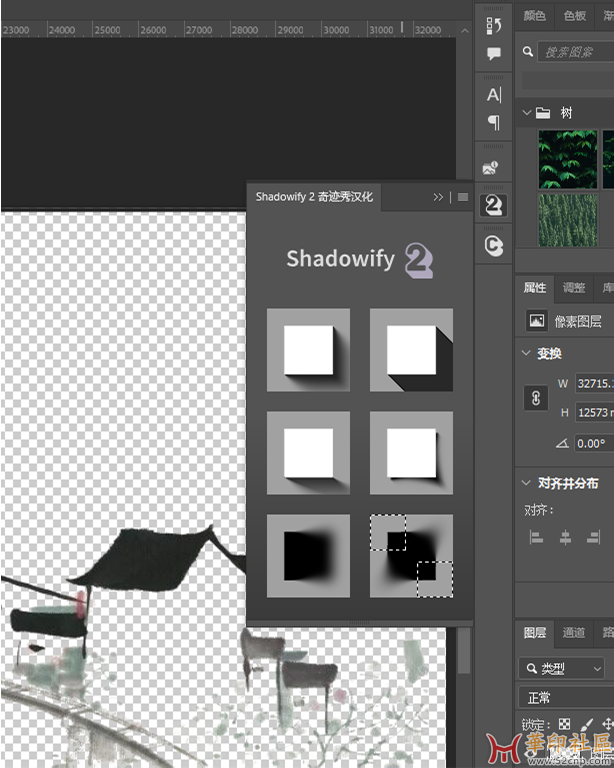Apply the soft right-side shadow preset
This screenshot has width=614, height=768.
[411, 453]
